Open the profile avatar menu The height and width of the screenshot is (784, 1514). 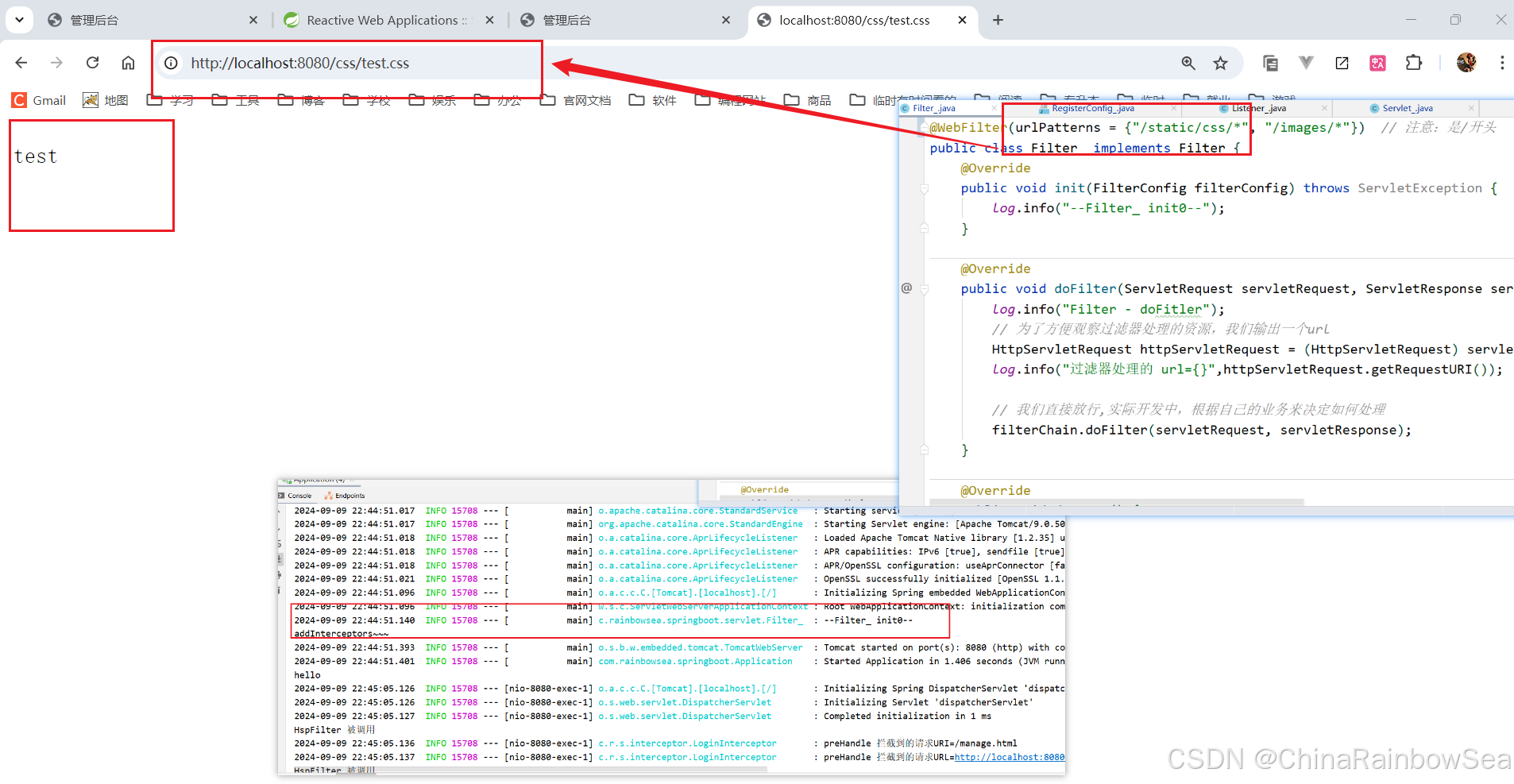point(1466,63)
